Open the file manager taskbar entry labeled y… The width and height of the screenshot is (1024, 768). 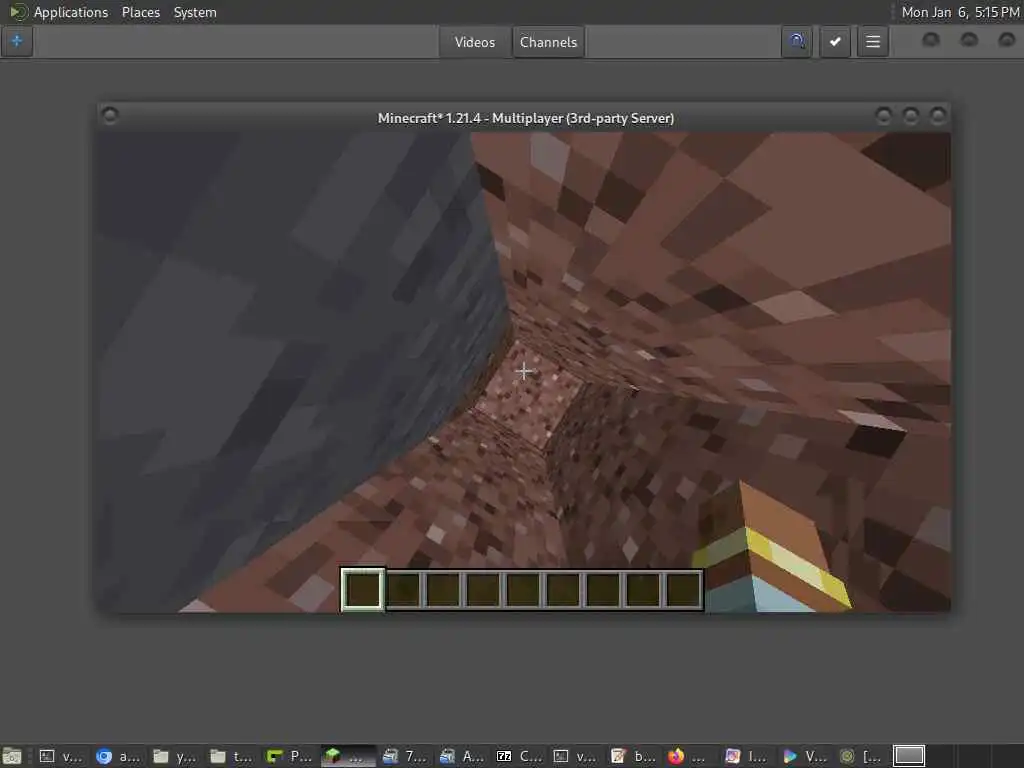tap(175, 756)
